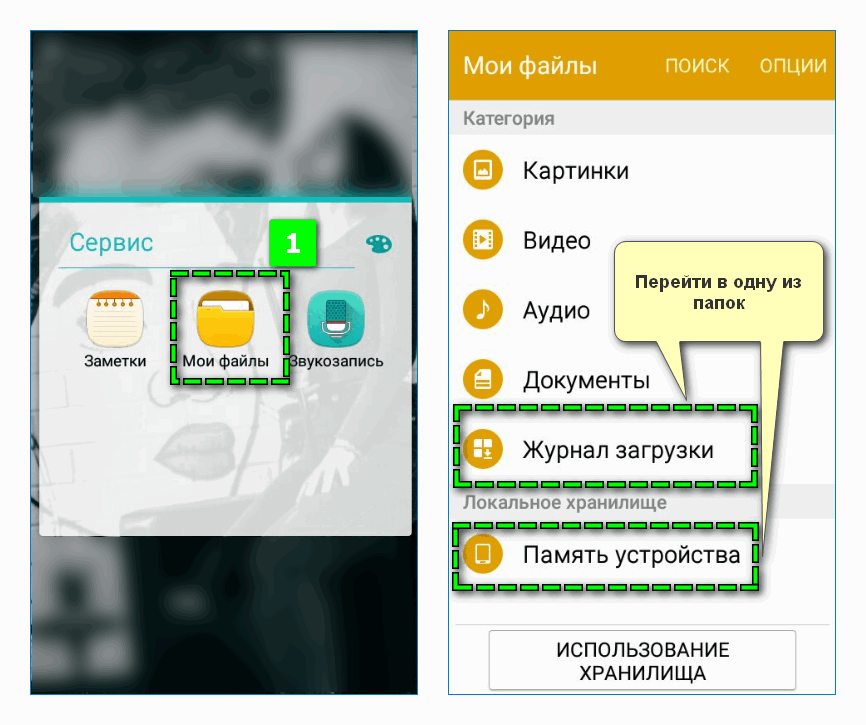Open the Журнал загрузки download icon

pyautogui.click(x=482, y=449)
